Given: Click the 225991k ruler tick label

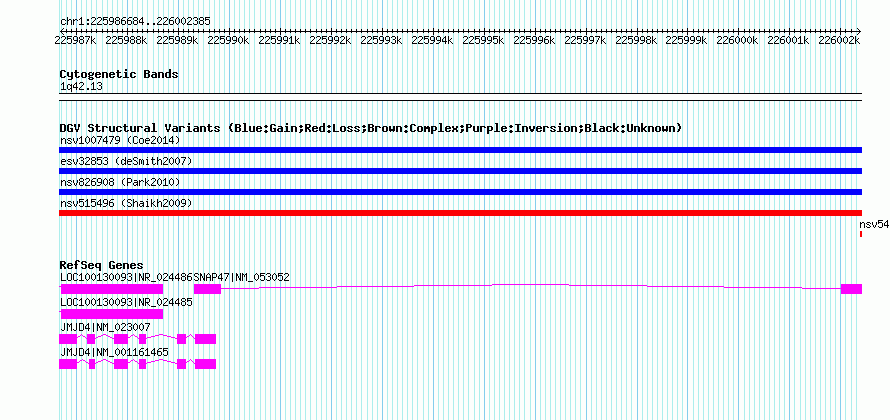Looking at the screenshot, I should click(x=279, y=40).
